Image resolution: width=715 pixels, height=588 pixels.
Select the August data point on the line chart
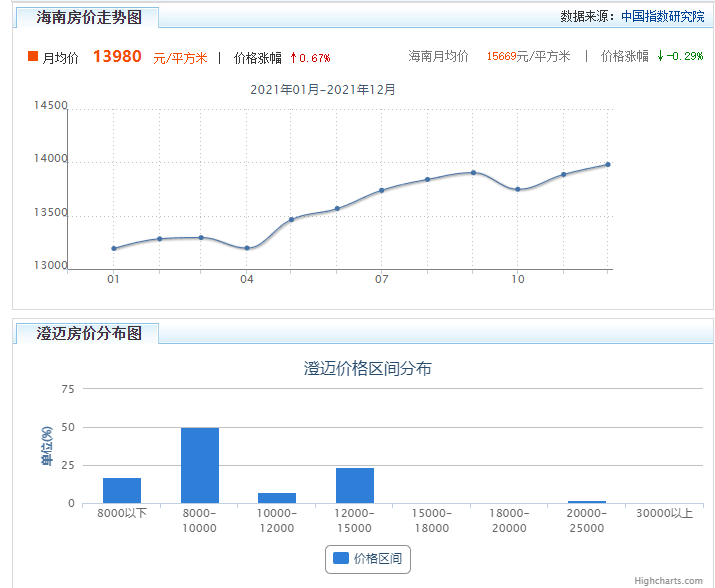point(427,179)
